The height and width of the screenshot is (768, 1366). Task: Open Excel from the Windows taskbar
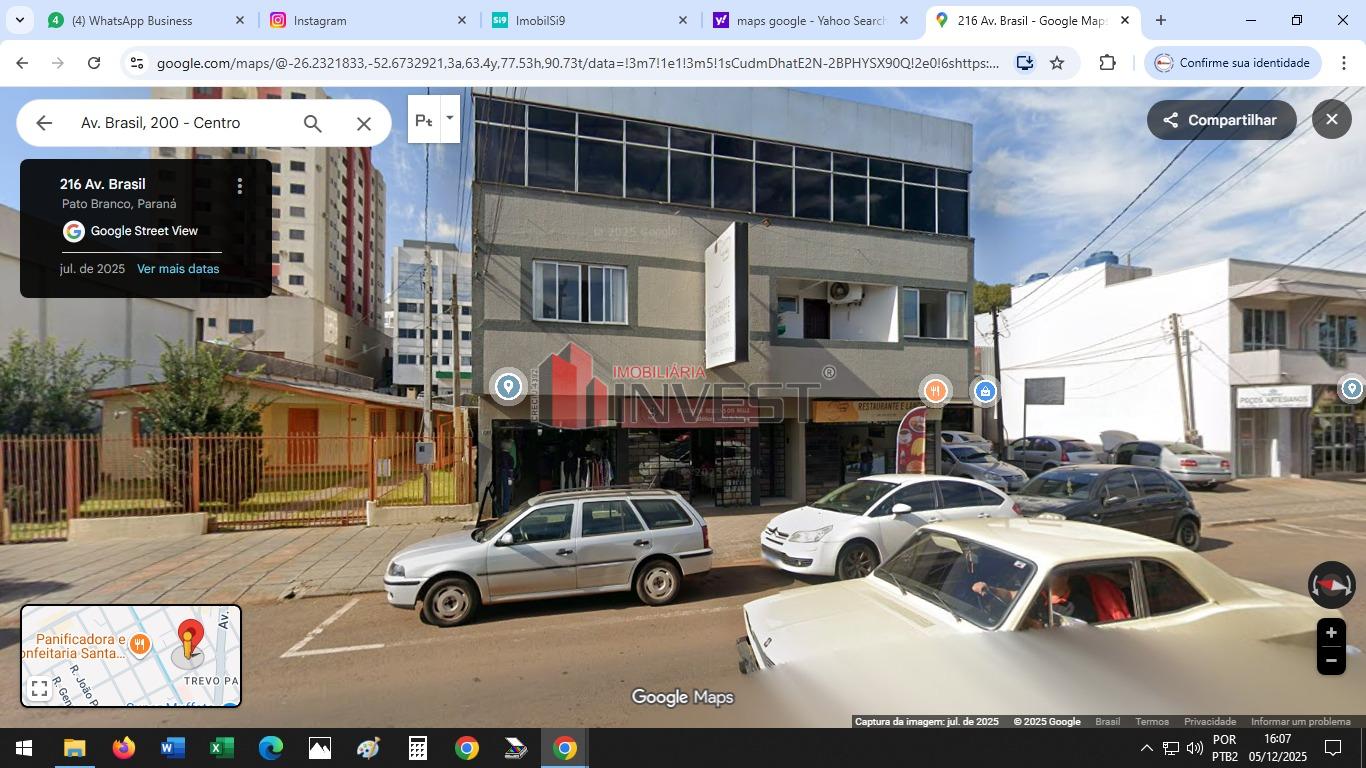pos(221,748)
